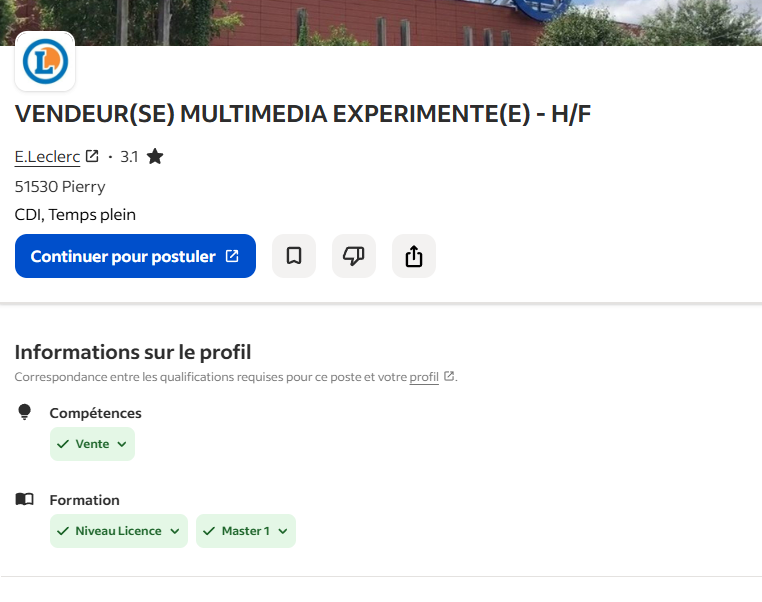Share this job using the share icon
Screen dimensions: 762x602
[x=414, y=256]
